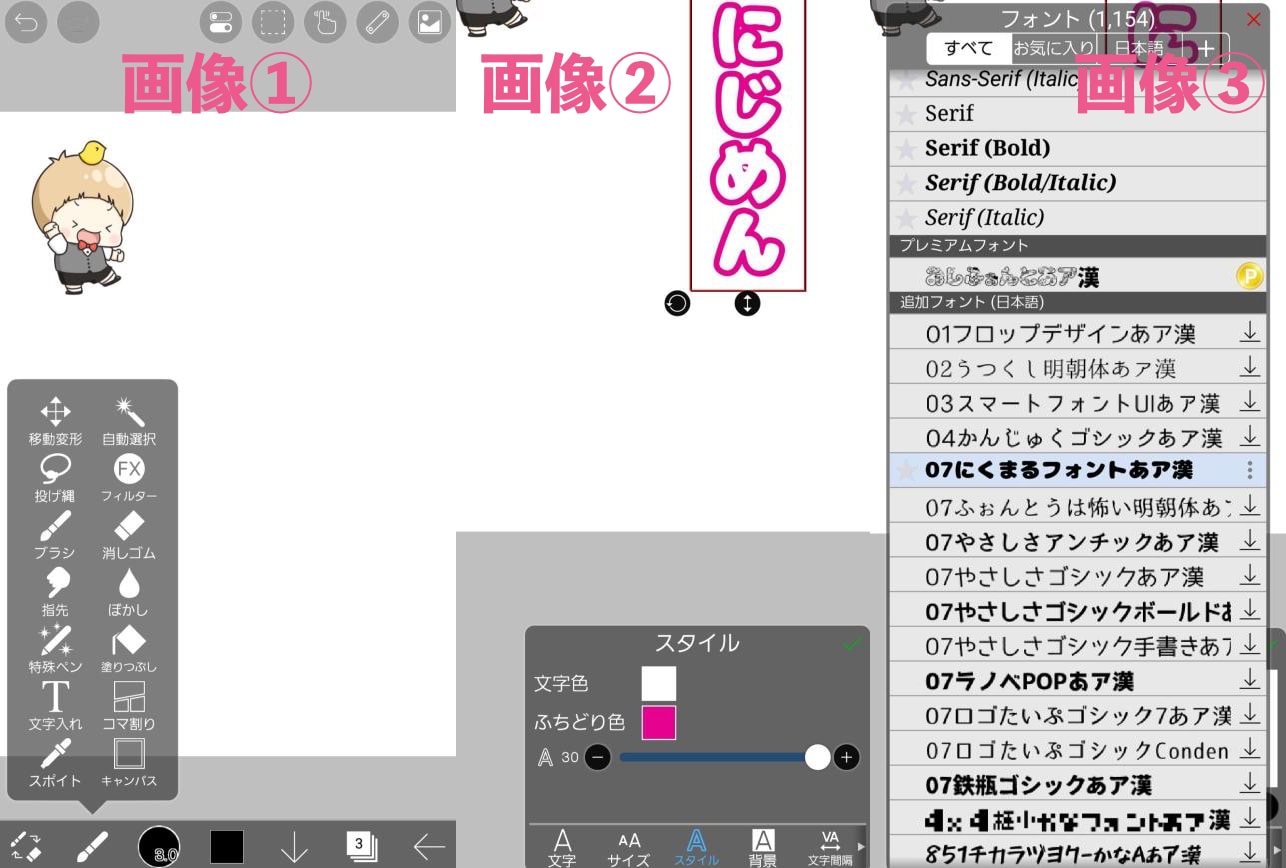Viewport: 1286px width, 868px height.
Task: Open the material image icon
Action: 430,22
